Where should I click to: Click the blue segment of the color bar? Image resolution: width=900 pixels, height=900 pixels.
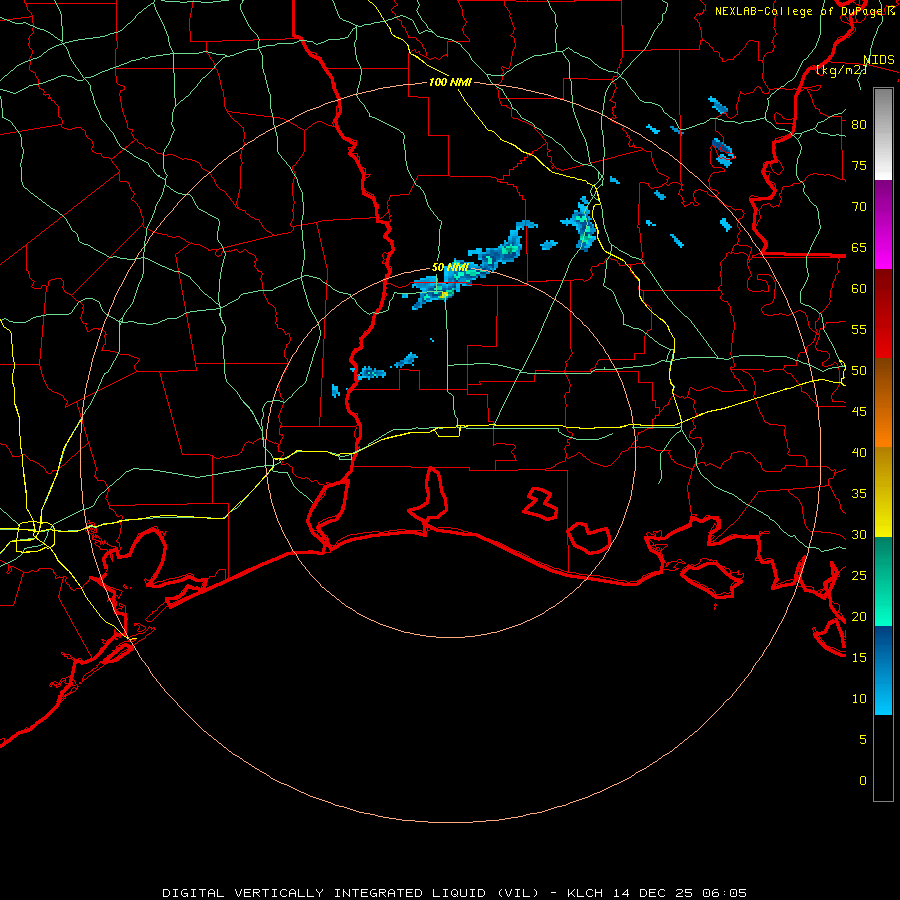pyautogui.click(x=883, y=670)
